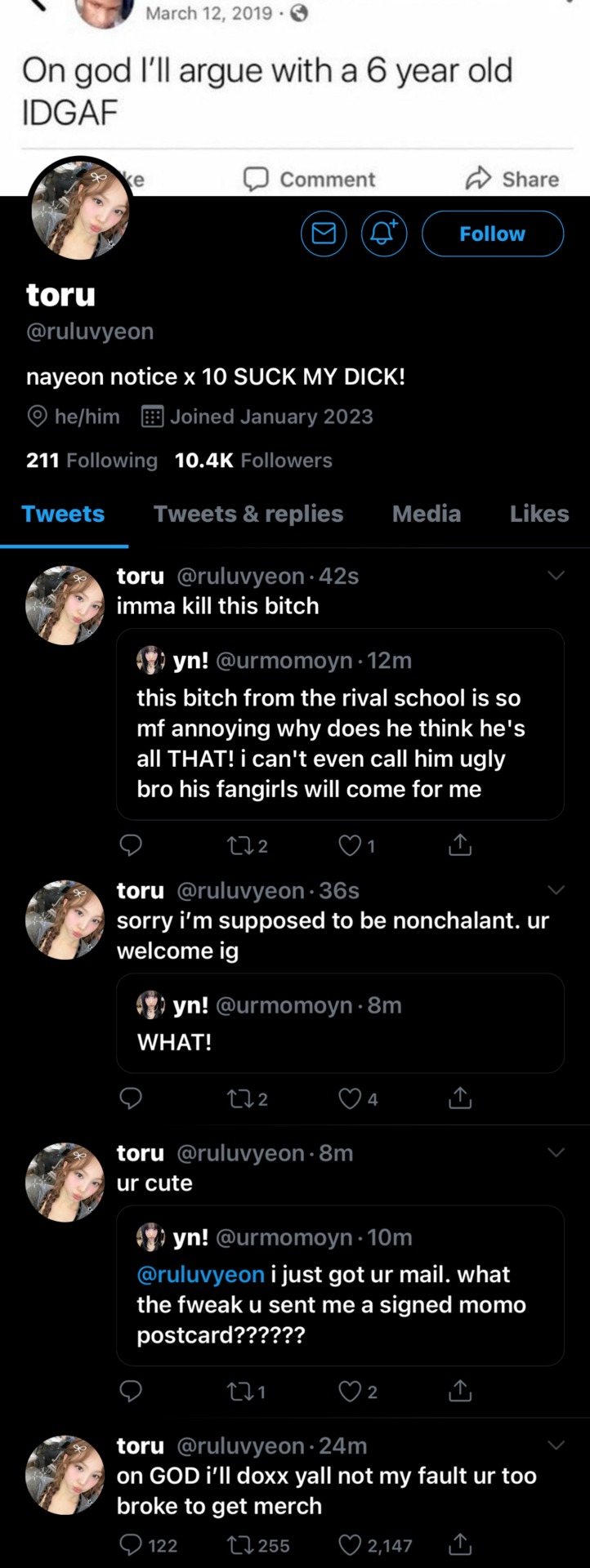Expand options chevron on 'ur cute' tweet
Screen dimensions: 590x1568
(556, 1152)
